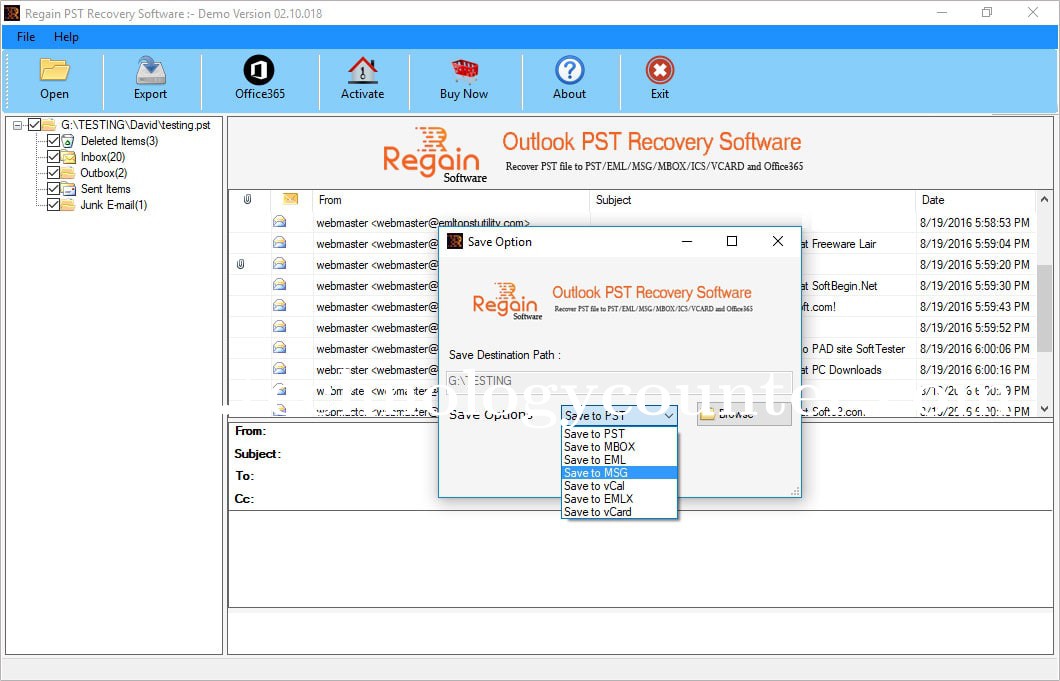This screenshot has height=681, width=1060.
Task: Click envelope icon of the SoftBegin.Net email
Action: (x=279, y=285)
